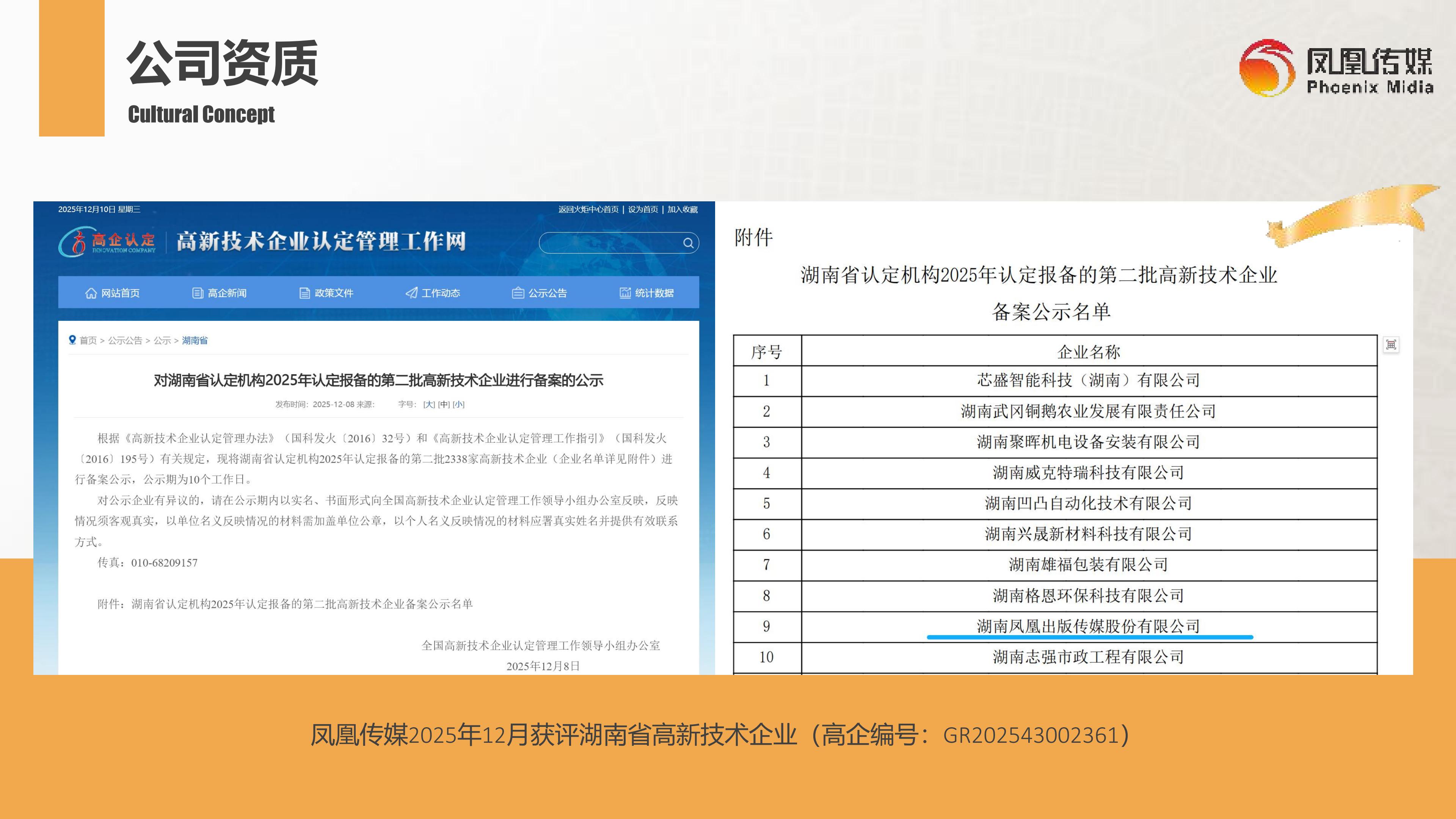The height and width of the screenshot is (819, 1456).
Task: Click 设为首页 link
Action: [x=643, y=209]
